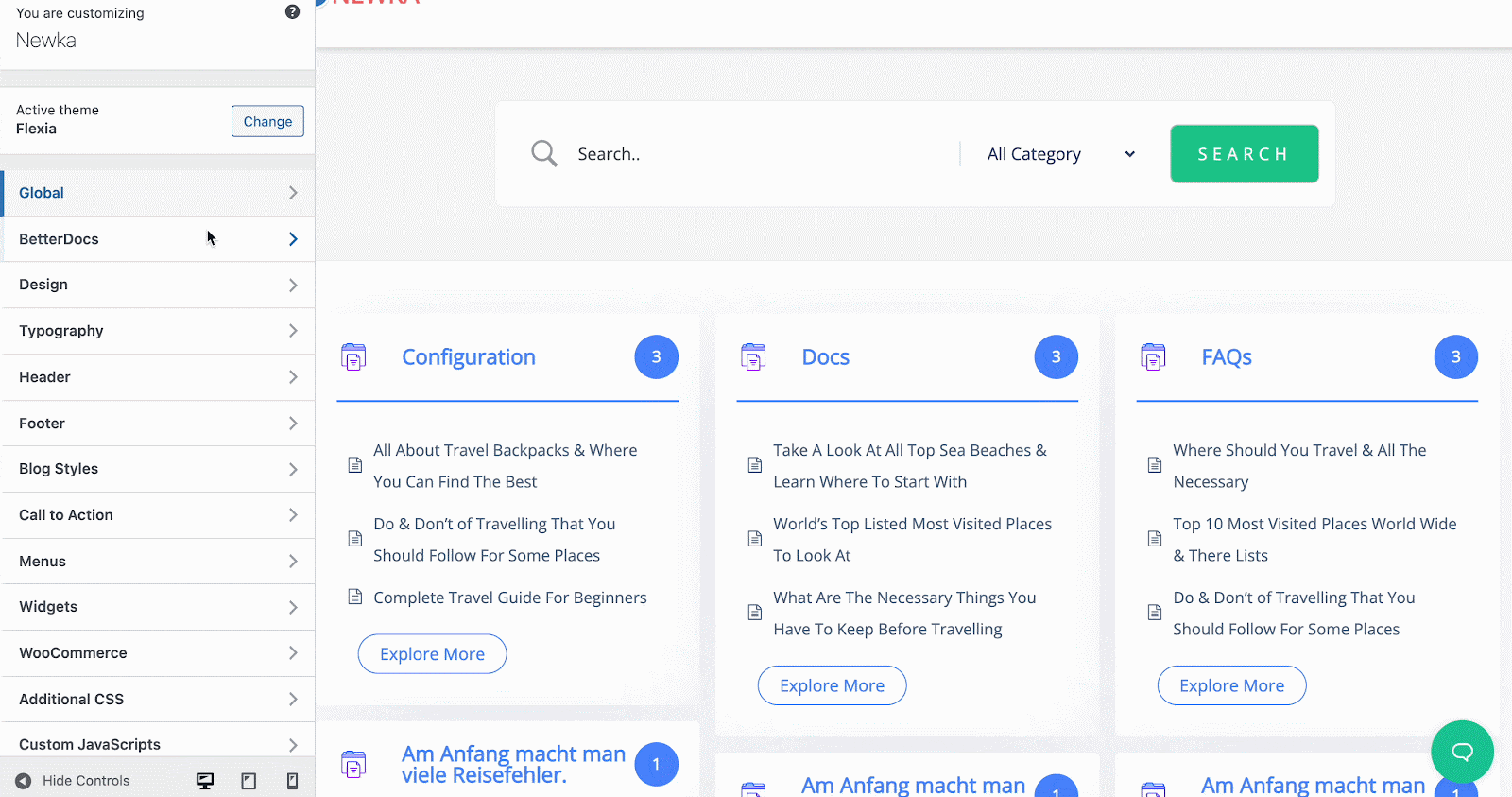
Task: Open Take A Look At All Top Sea Beaches
Action: (910, 466)
